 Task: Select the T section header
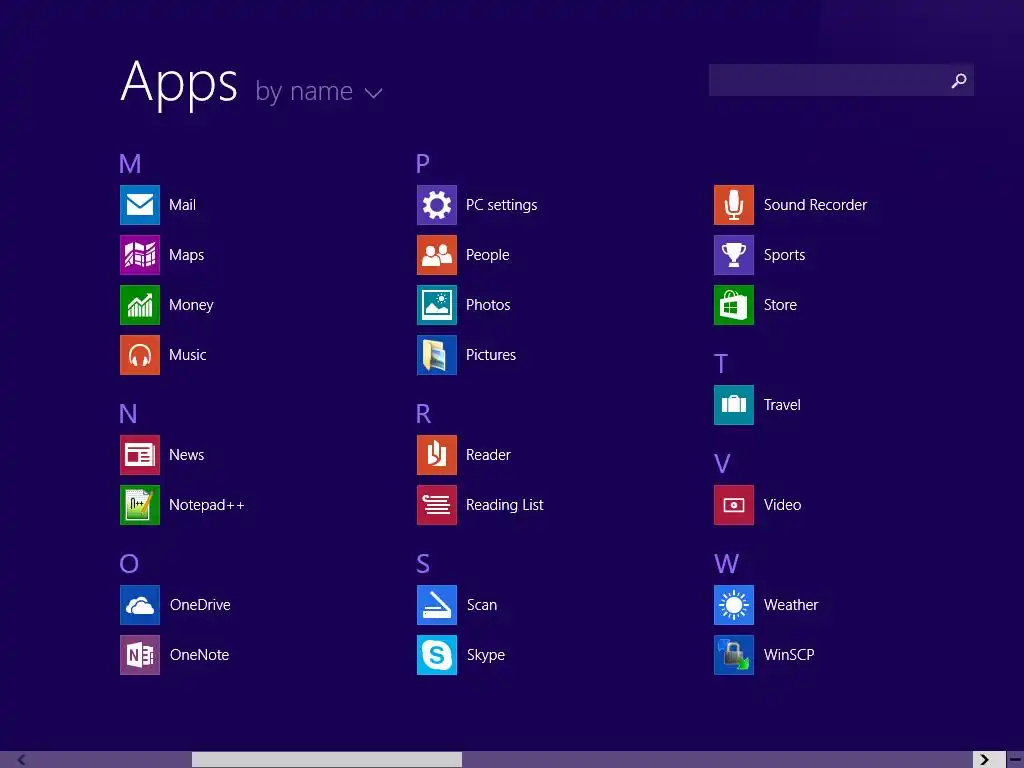720,364
